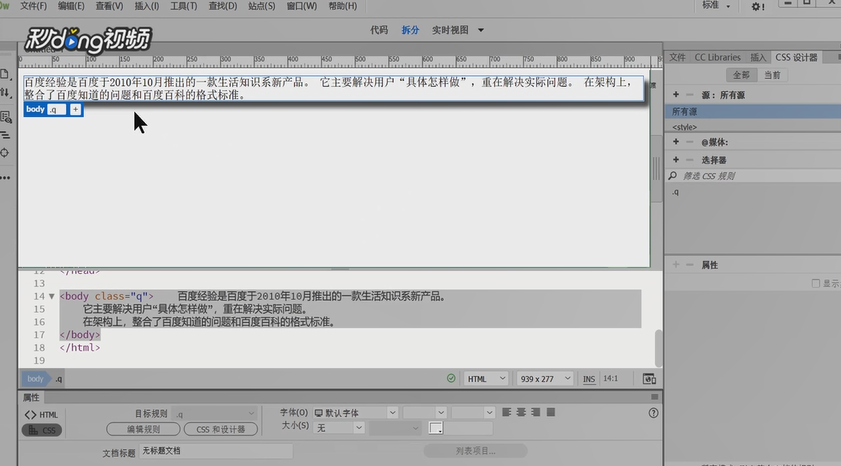Add a selector with plus icon
This screenshot has height=466, width=841.
(x=676, y=159)
